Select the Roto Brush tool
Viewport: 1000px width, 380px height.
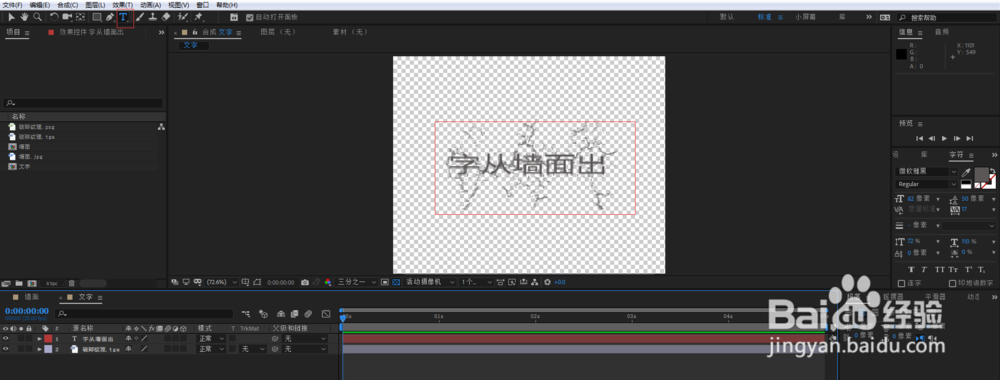click(x=183, y=17)
